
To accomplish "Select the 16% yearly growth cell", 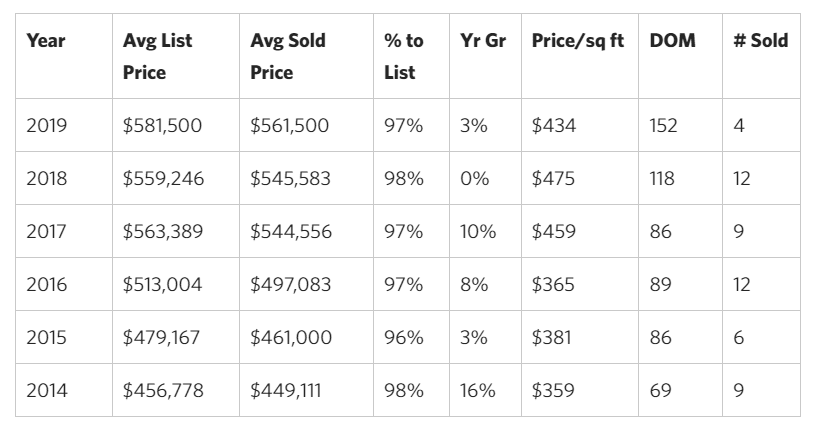I will (x=477, y=391).
